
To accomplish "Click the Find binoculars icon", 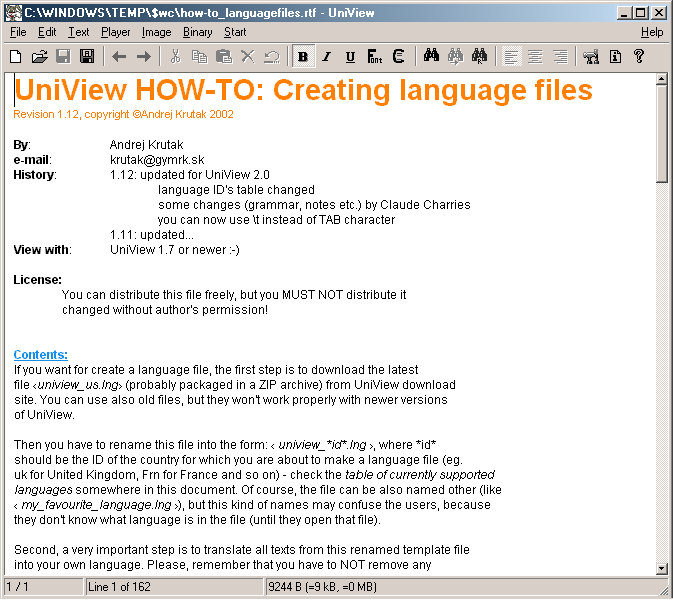I will coord(431,56).
